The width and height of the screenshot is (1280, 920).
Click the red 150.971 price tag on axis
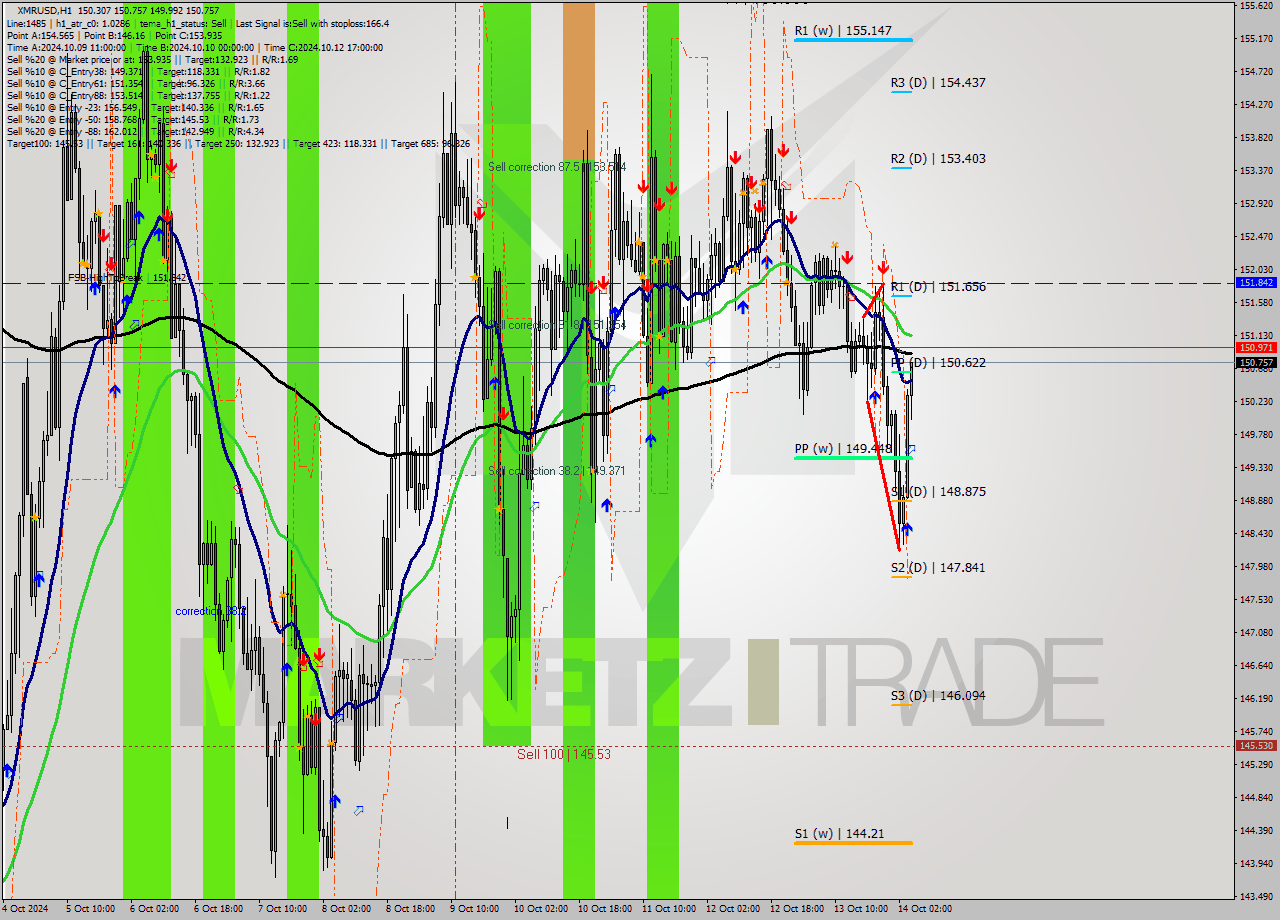click(1256, 348)
